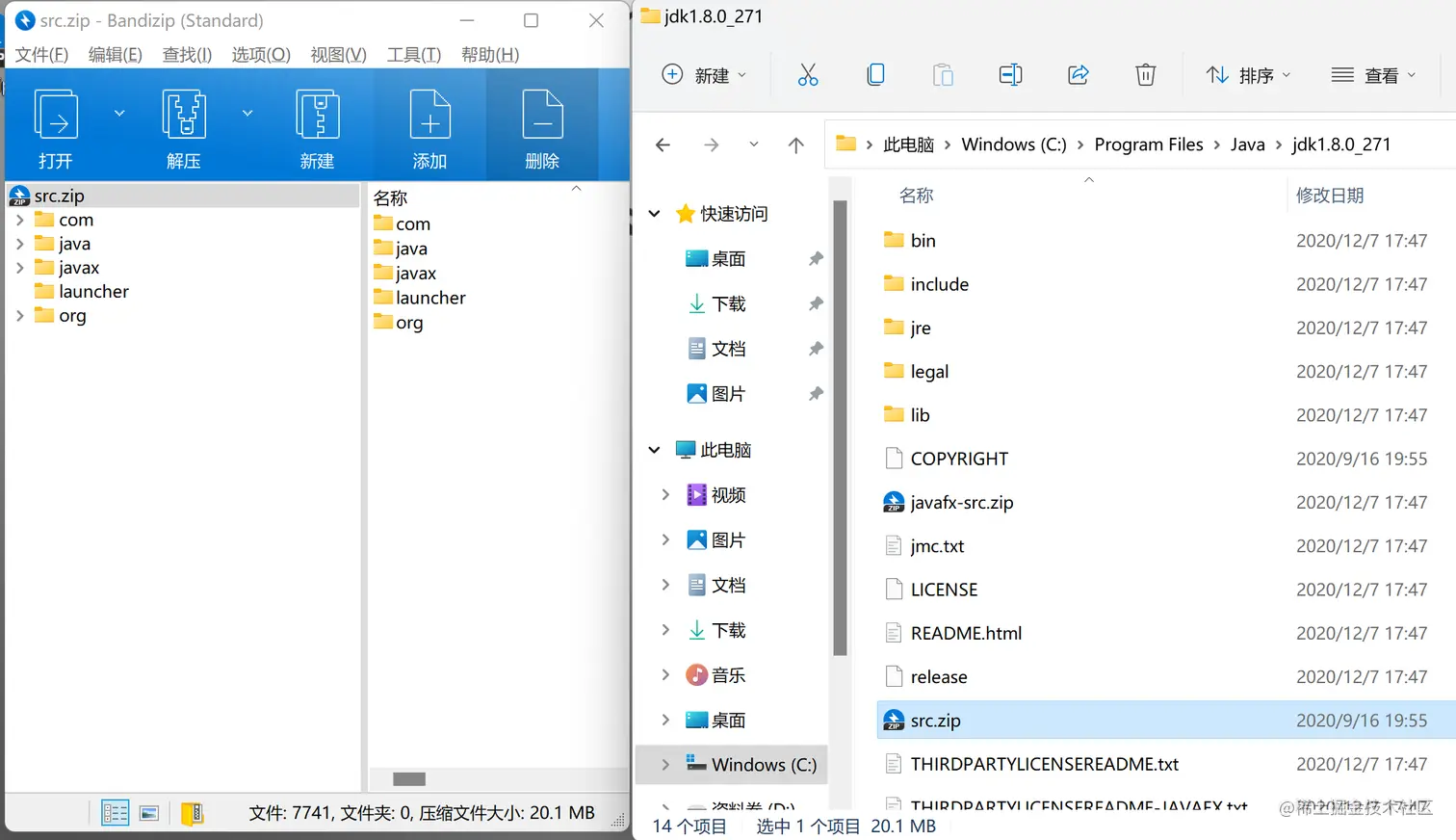Screen dimensions: 1456x840
Task: Collapse 快速访问 in Explorer sidebar
Action: (655, 214)
